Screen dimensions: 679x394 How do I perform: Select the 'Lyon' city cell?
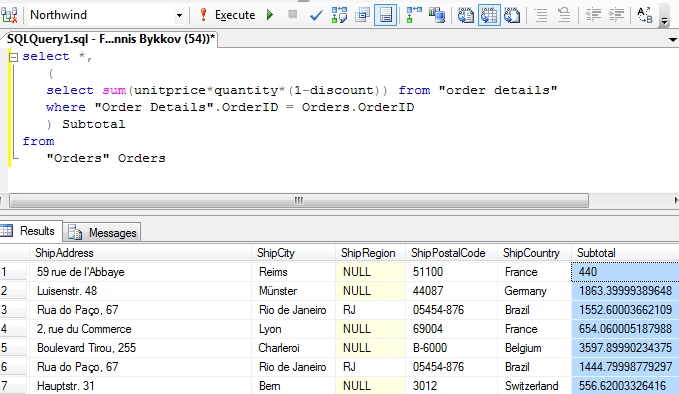click(x=293, y=329)
